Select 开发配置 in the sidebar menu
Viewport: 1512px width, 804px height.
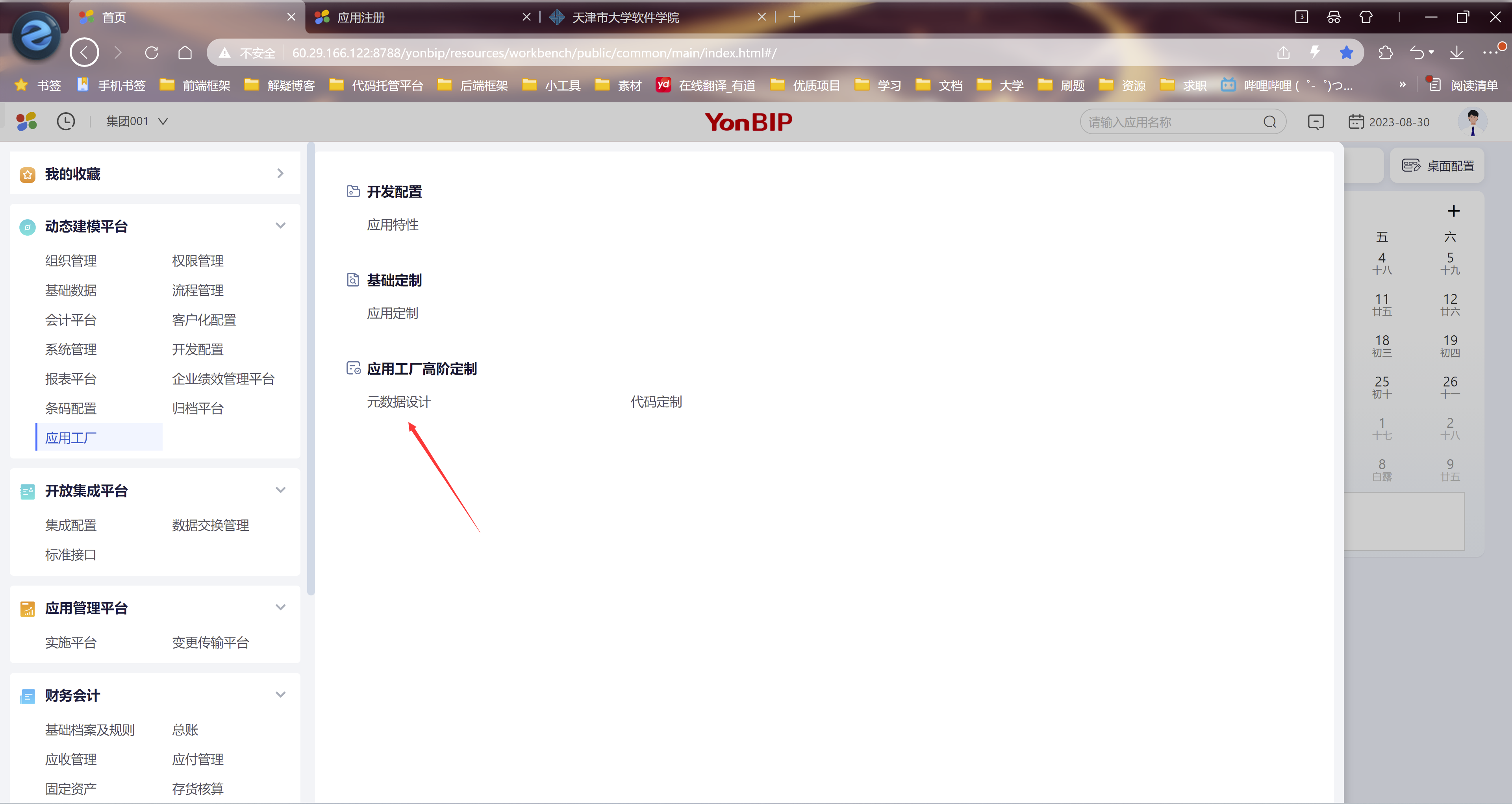click(x=197, y=349)
